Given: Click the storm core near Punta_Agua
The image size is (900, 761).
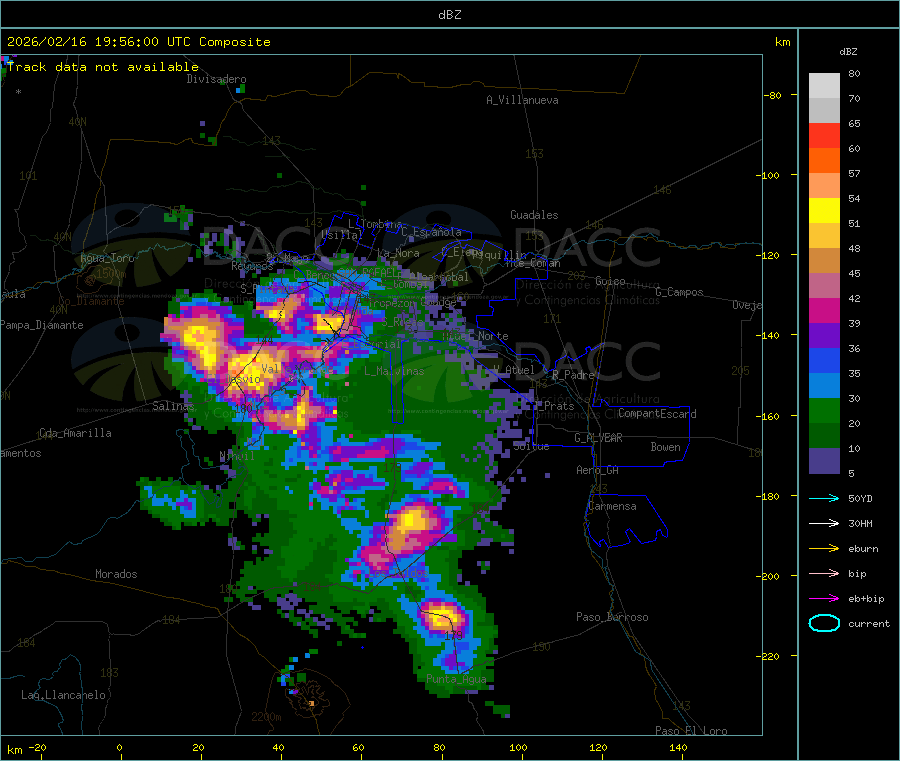Looking at the screenshot, I should [x=443, y=618].
